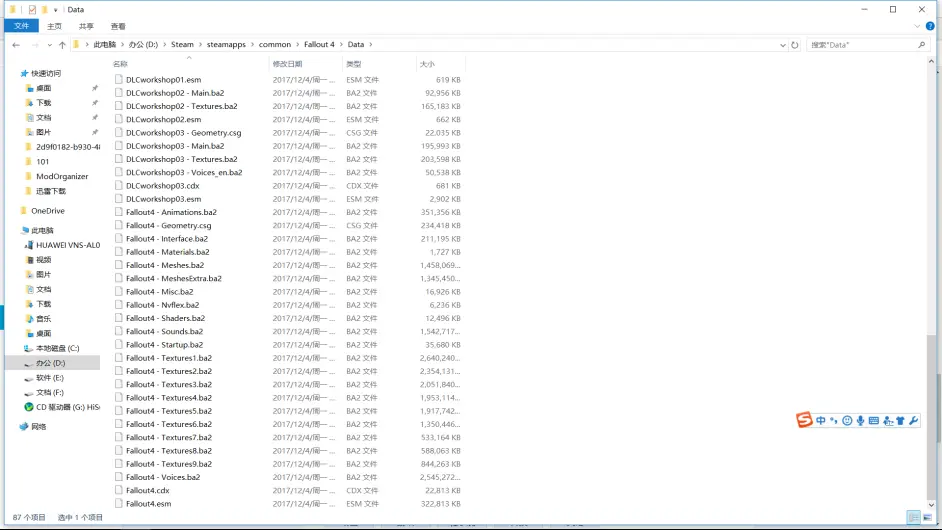The height and width of the screenshot is (530, 942).
Task: Click file icon of Fallout4.esm
Action: pyautogui.click(x=119, y=504)
